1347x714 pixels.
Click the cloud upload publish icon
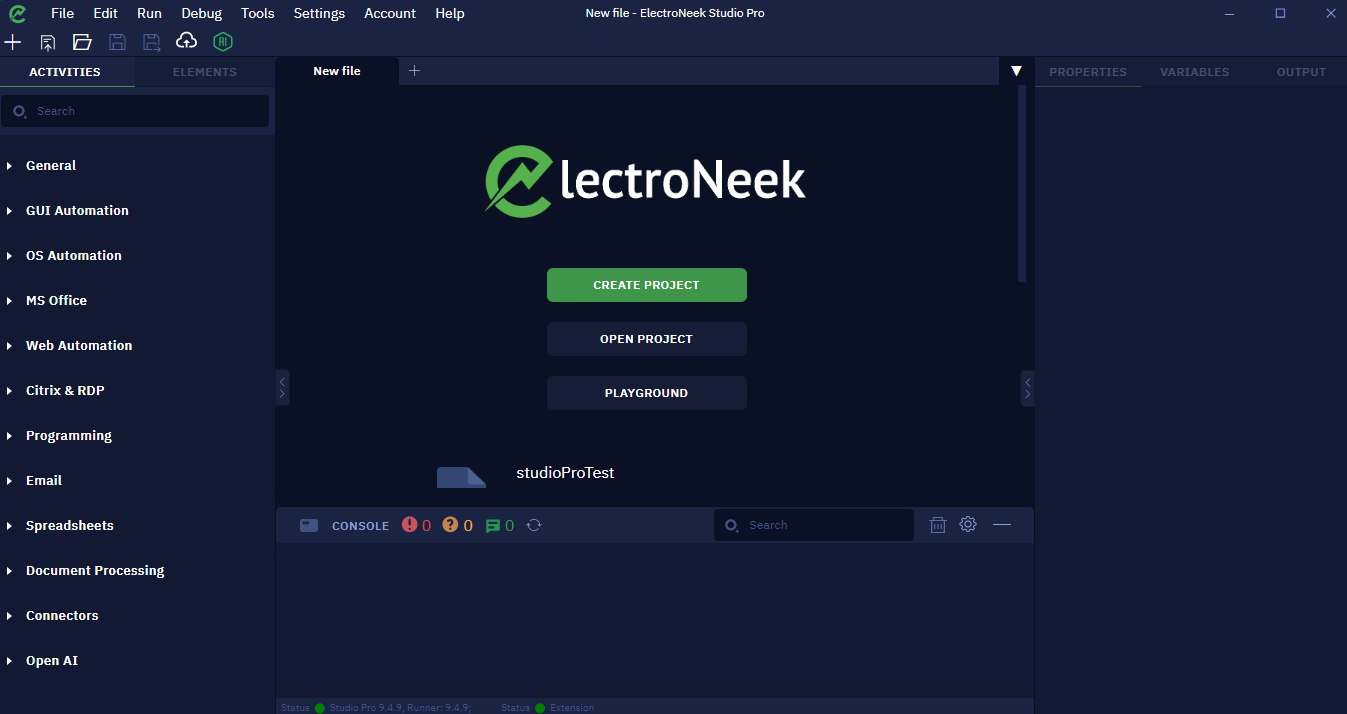pos(186,41)
